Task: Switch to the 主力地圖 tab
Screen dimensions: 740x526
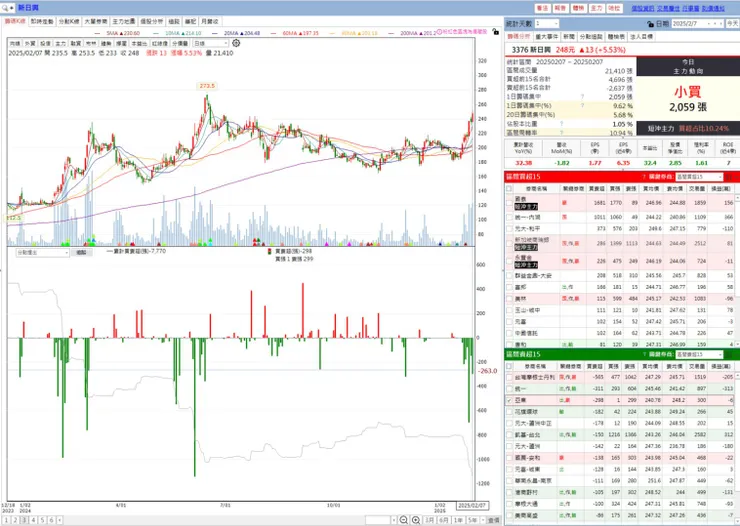Action: pos(124,22)
